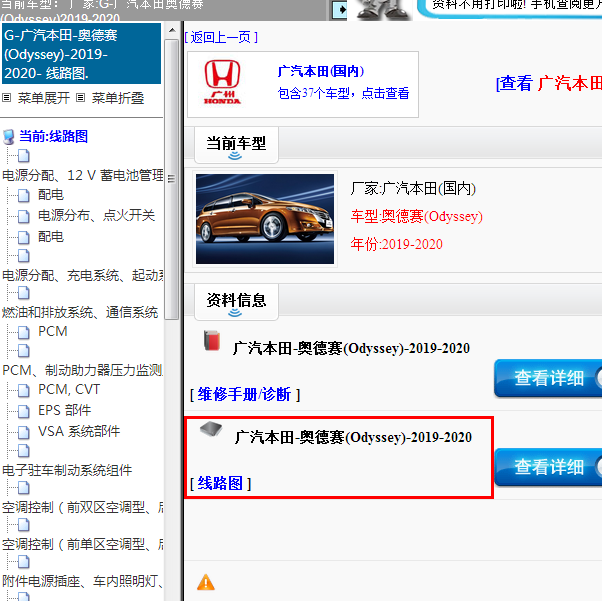Open the gray box icon beside 线路图 entry
602x601 pixels.
[211, 429]
